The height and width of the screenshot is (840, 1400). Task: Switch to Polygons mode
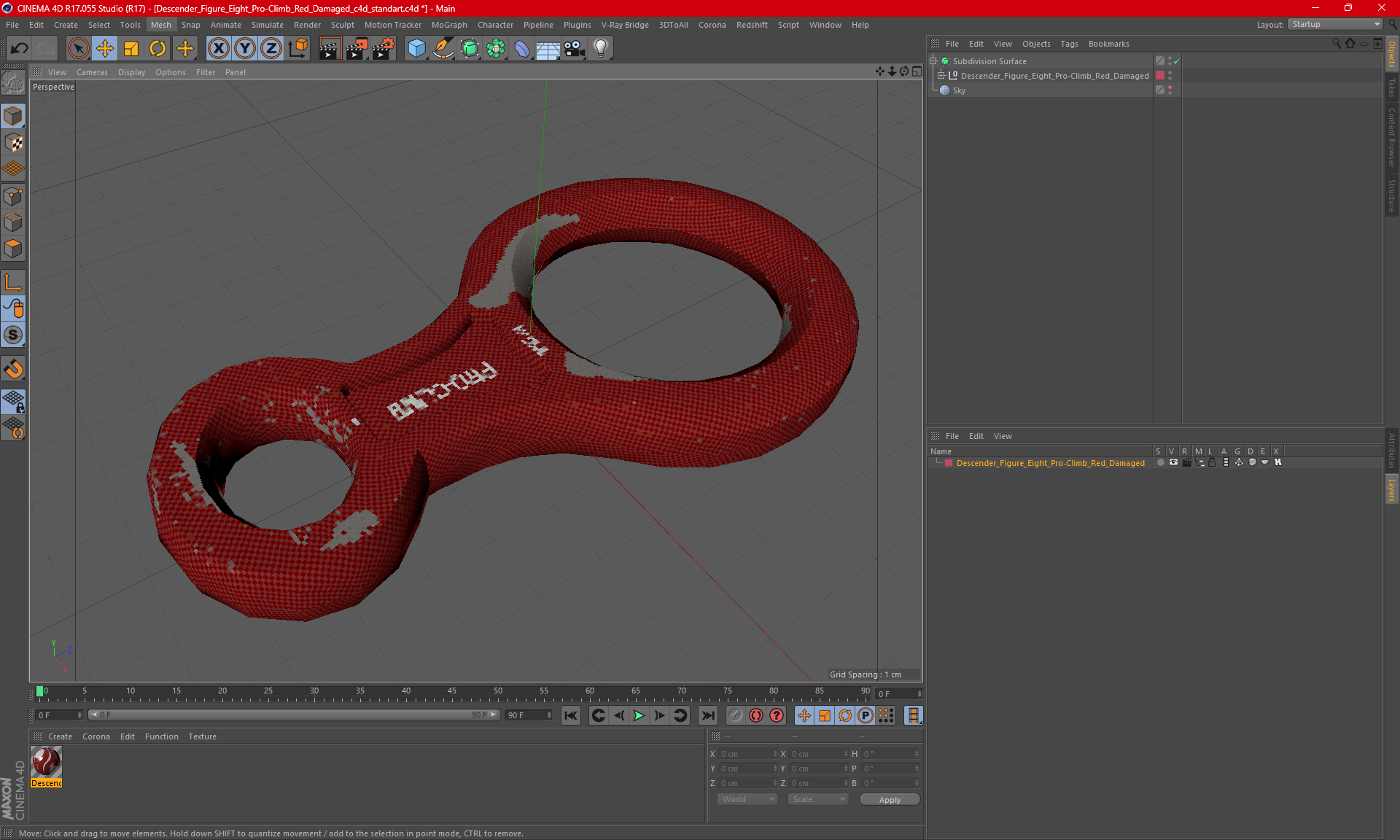(x=13, y=249)
